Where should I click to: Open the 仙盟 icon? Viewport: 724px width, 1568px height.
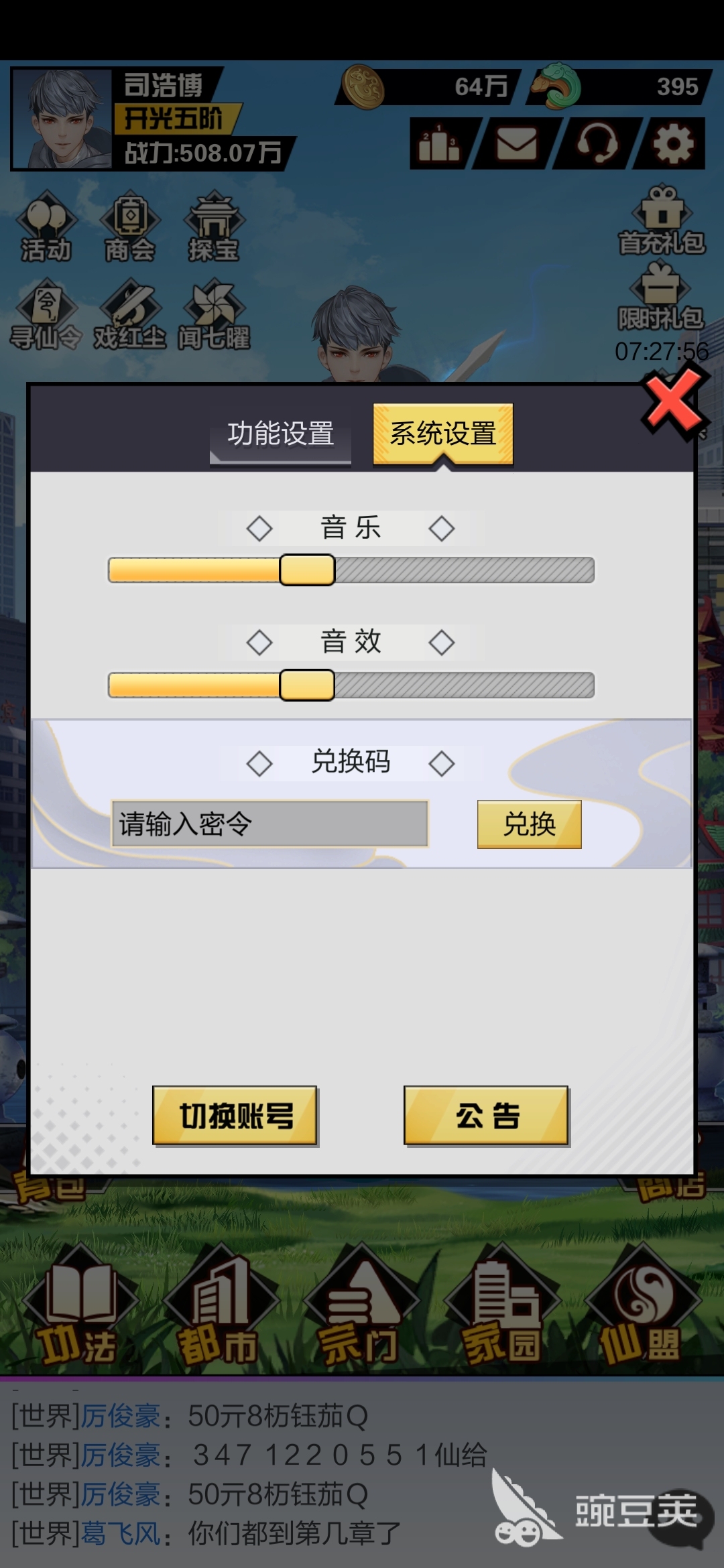(x=642, y=1305)
